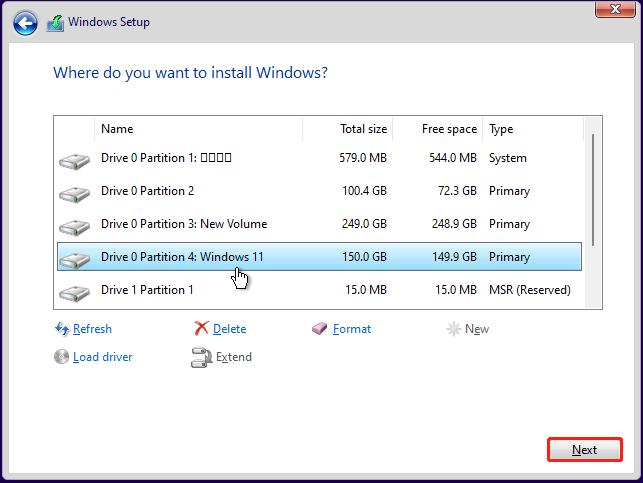Click the 248.9 GB free space cell
This screenshot has width=643, height=483.
click(454, 224)
